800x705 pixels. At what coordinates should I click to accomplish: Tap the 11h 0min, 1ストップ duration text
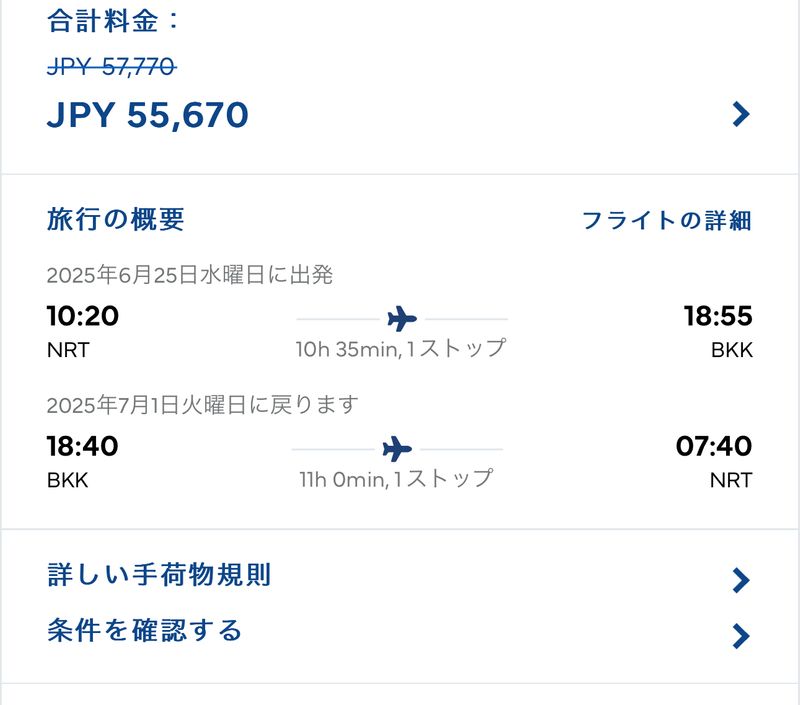point(396,478)
